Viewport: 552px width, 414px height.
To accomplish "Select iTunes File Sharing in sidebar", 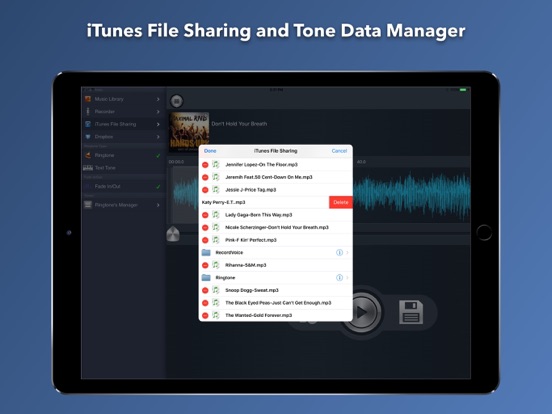I will (x=123, y=124).
